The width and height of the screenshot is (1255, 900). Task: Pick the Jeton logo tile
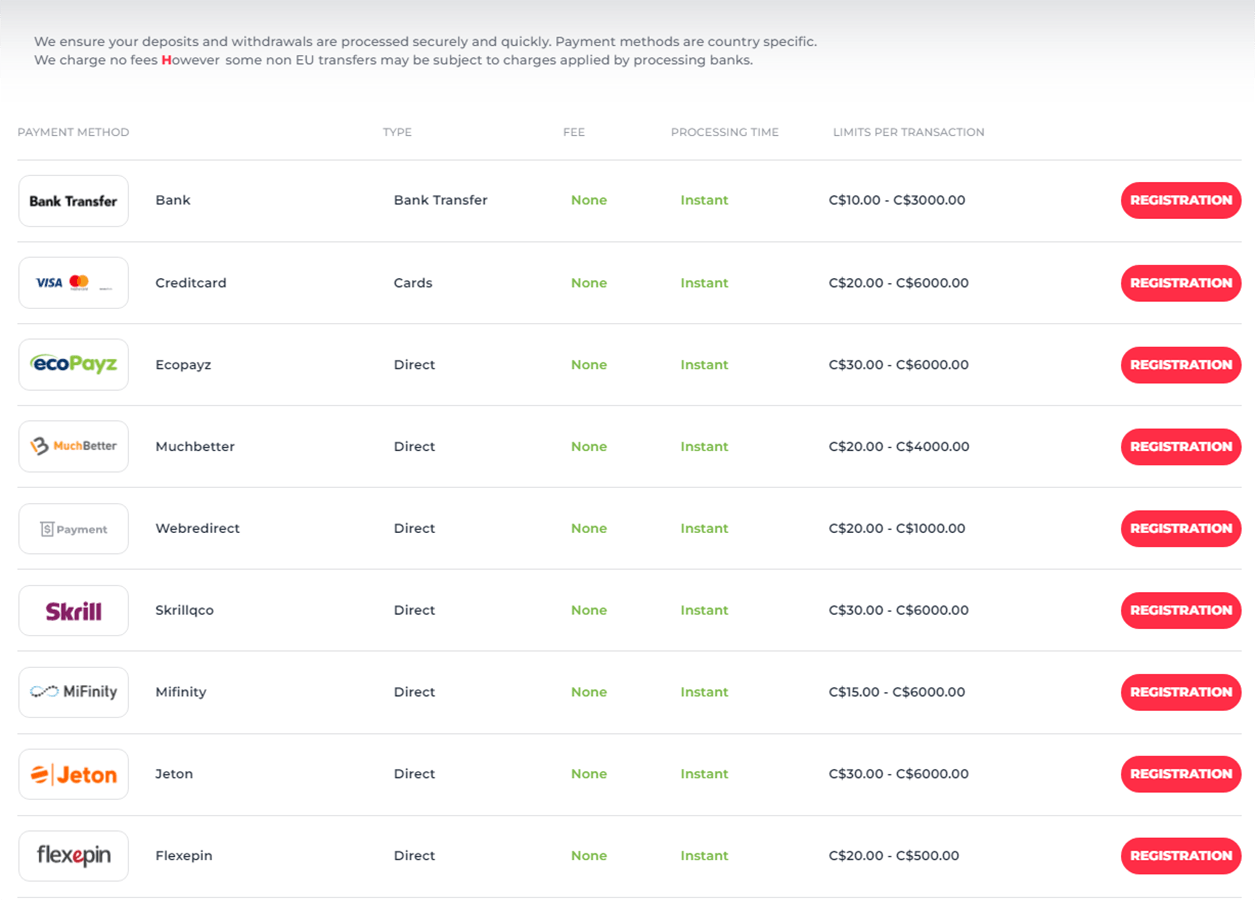73,774
